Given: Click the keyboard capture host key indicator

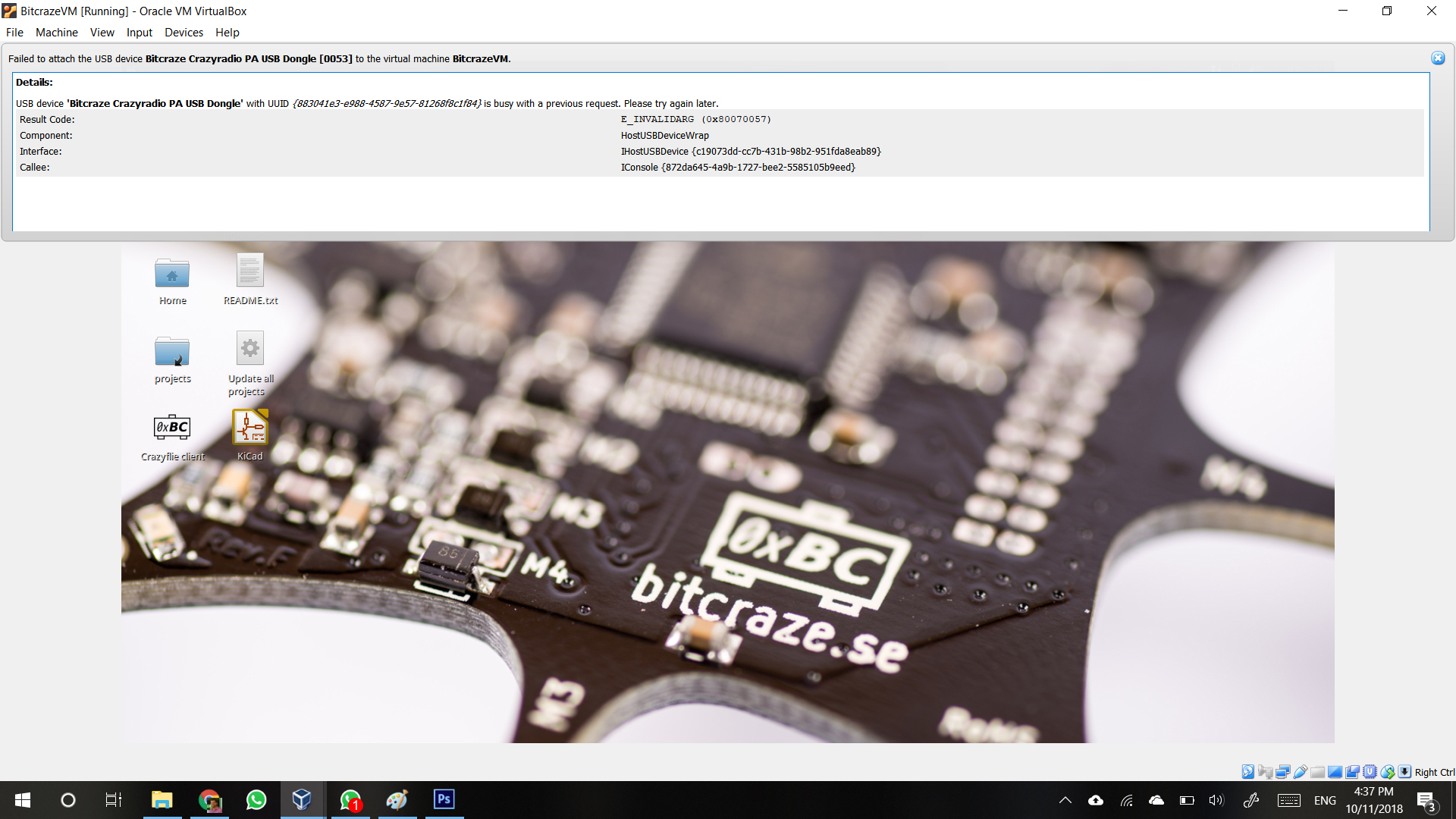Looking at the screenshot, I should [x=1405, y=772].
